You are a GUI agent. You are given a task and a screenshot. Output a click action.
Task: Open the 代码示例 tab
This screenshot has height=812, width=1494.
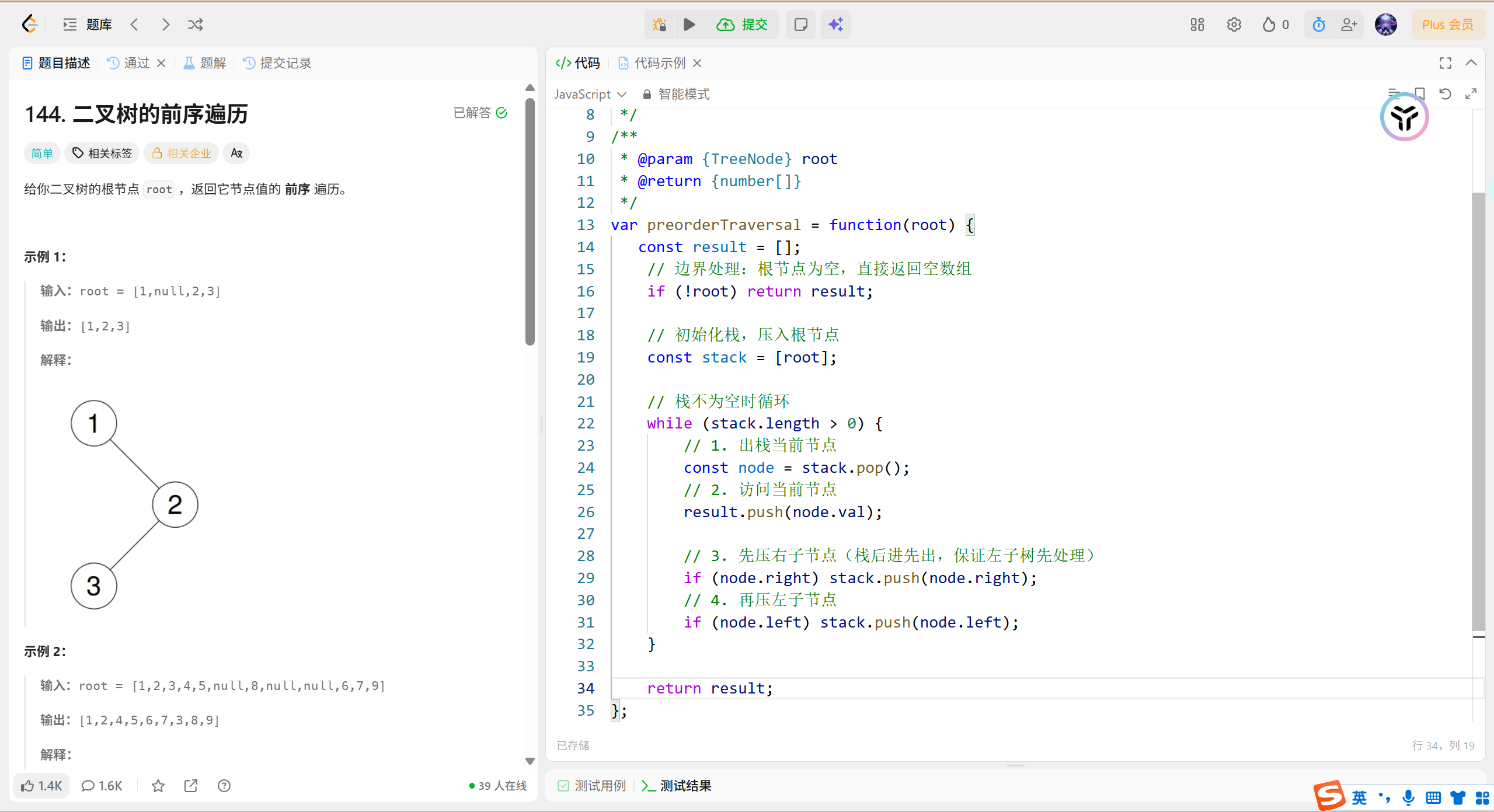[652, 63]
